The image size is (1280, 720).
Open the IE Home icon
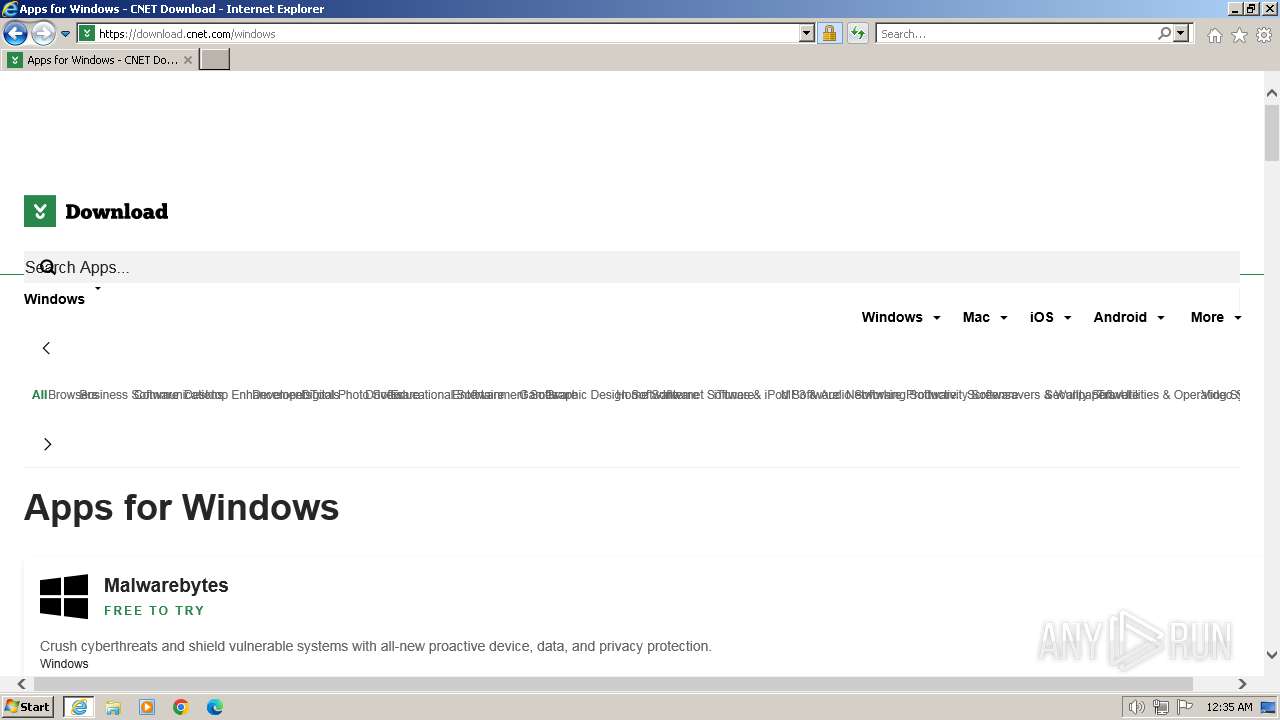point(1214,35)
